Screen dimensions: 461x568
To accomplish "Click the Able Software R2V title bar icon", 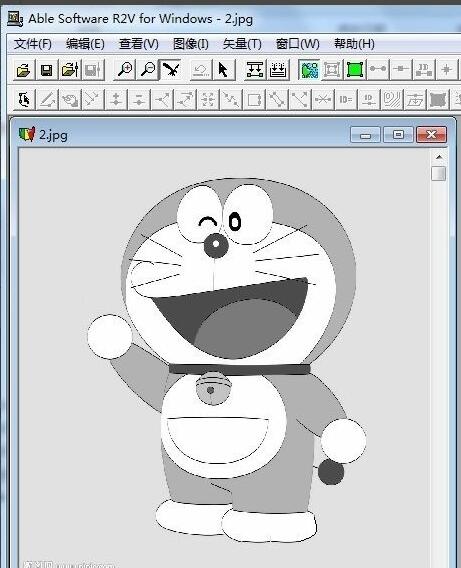I will [16, 18].
